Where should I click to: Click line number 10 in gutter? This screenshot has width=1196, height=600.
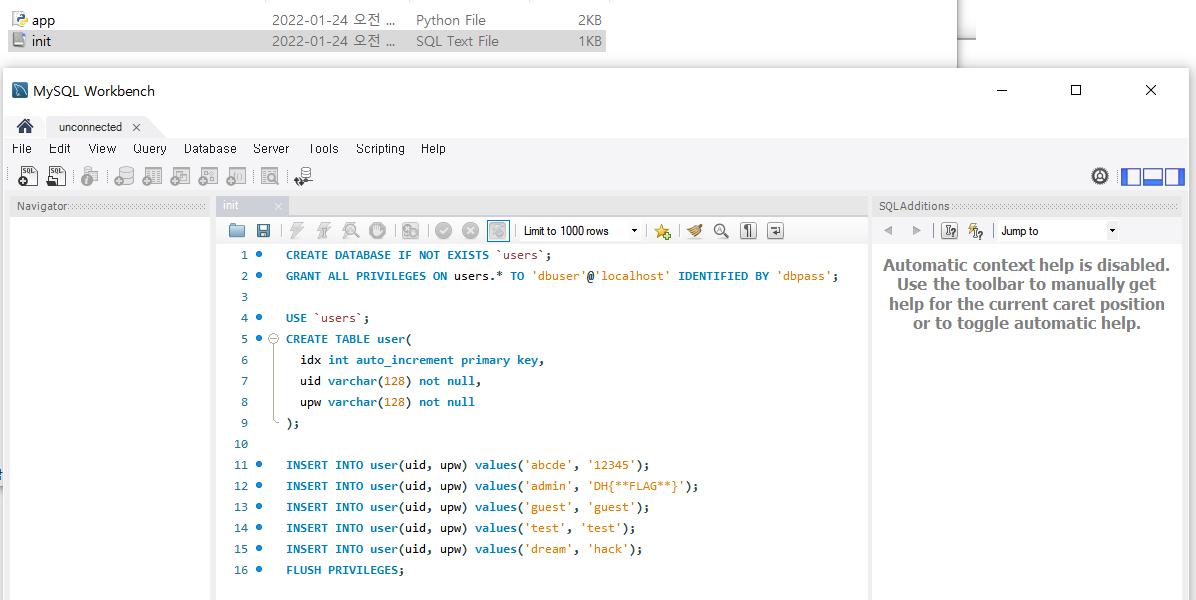click(x=241, y=444)
